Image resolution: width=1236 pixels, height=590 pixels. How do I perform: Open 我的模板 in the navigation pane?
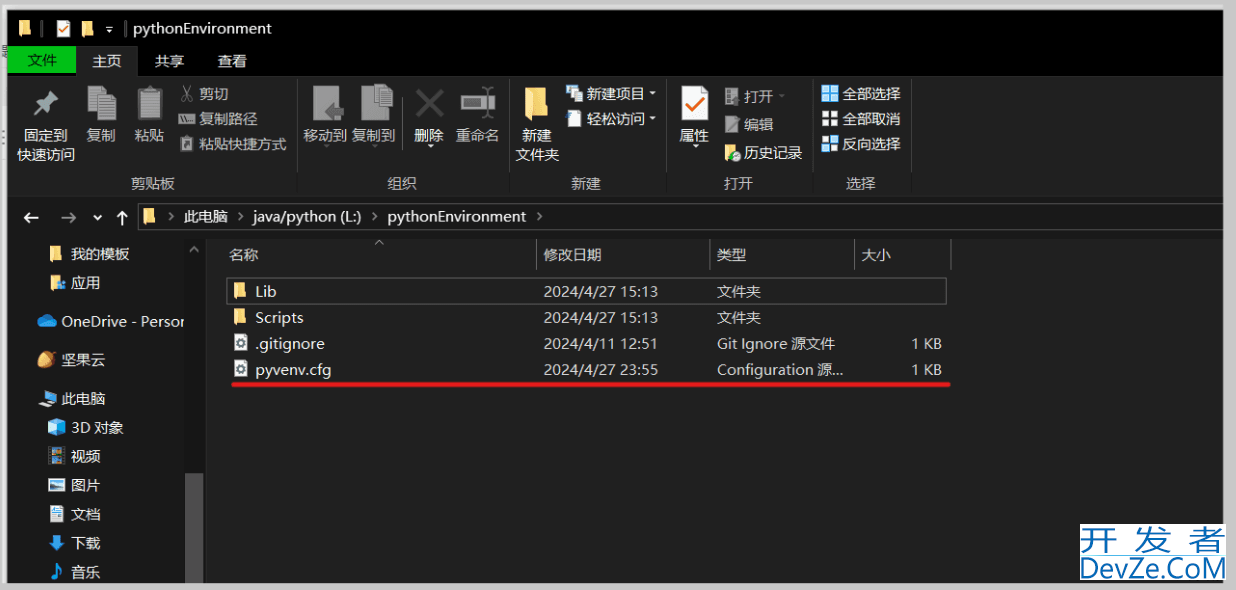coord(100,254)
